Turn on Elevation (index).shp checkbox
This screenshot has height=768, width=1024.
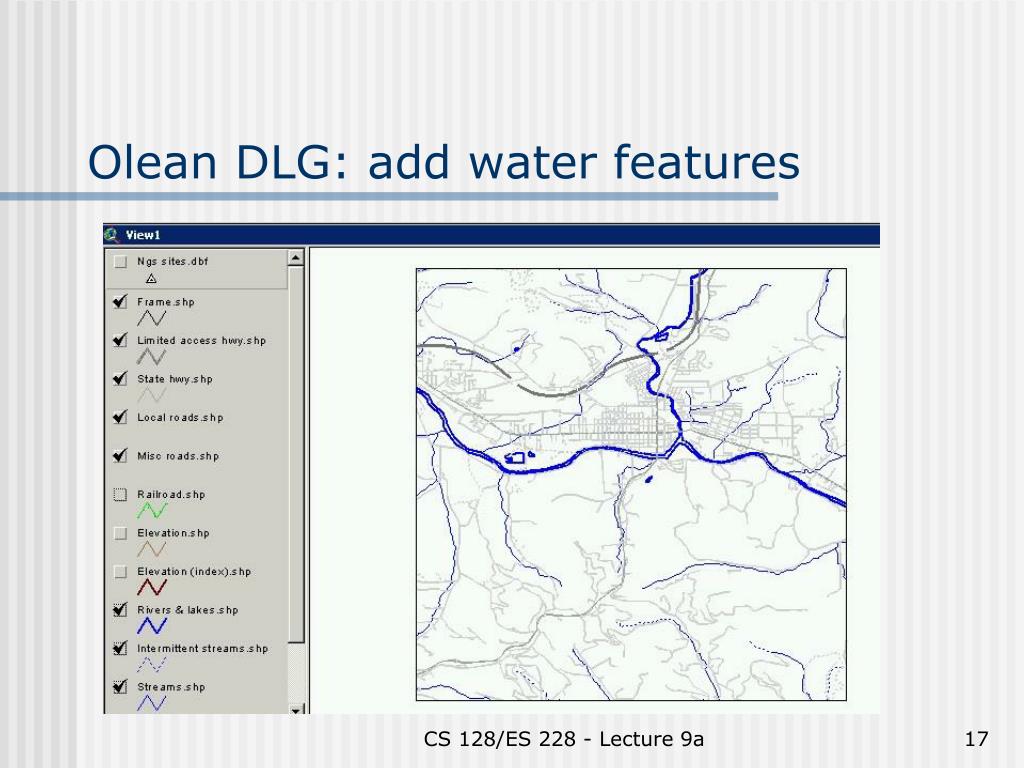coord(120,571)
